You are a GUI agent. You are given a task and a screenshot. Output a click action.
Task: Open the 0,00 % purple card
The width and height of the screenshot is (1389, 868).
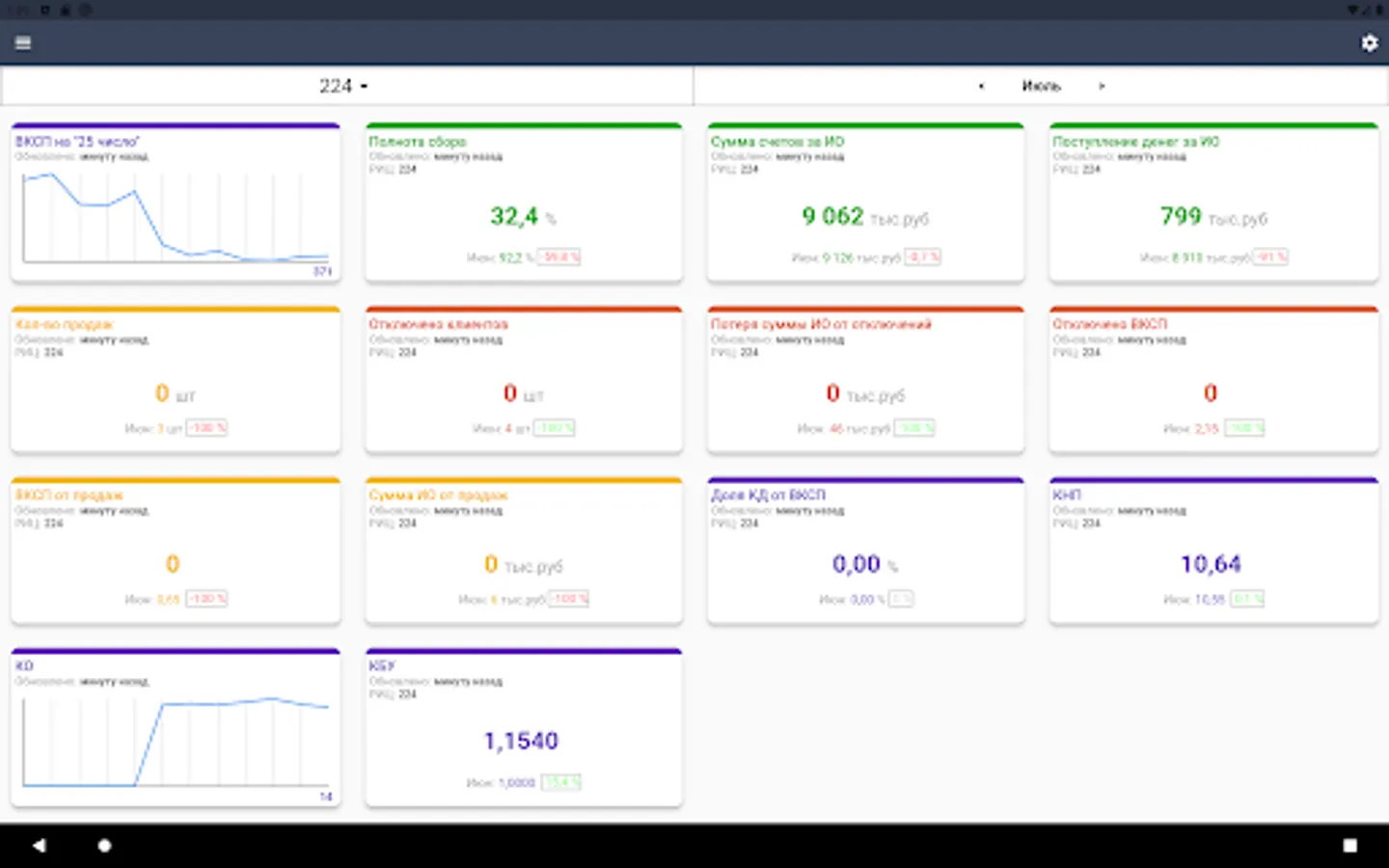[x=865, y=551]
